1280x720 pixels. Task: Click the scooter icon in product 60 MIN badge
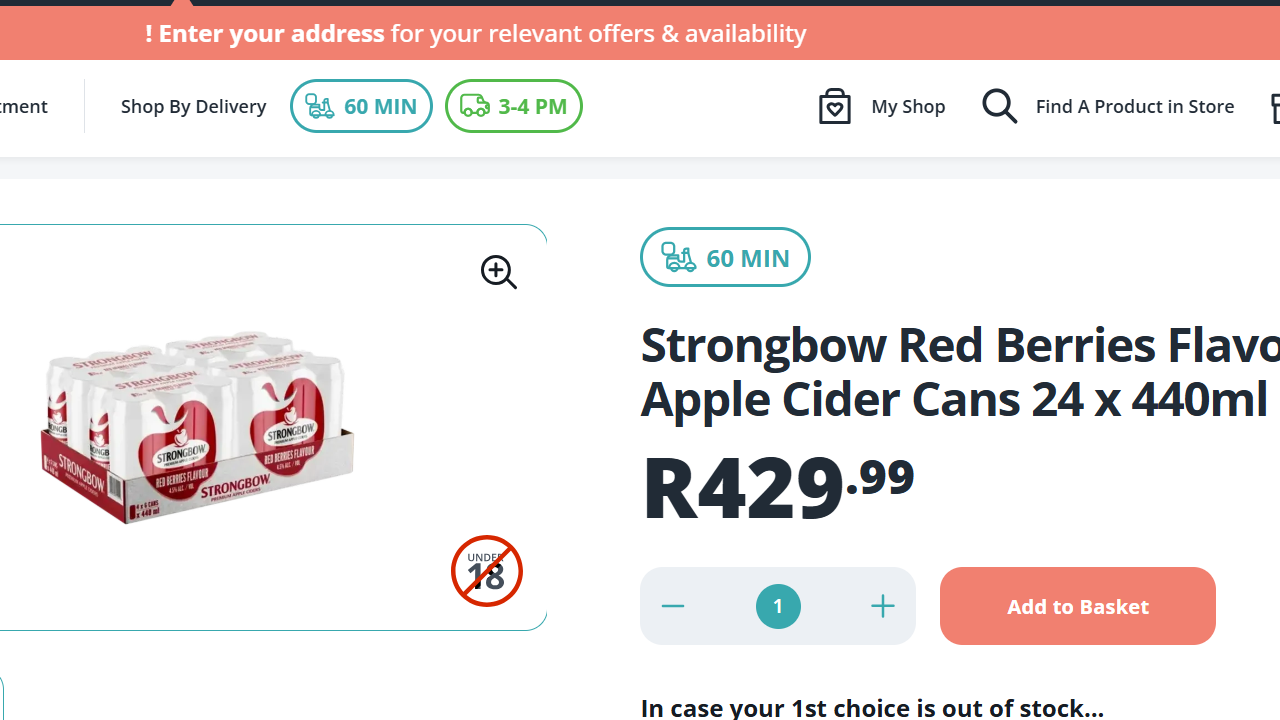pyautogui.click(x=679, y=258)
